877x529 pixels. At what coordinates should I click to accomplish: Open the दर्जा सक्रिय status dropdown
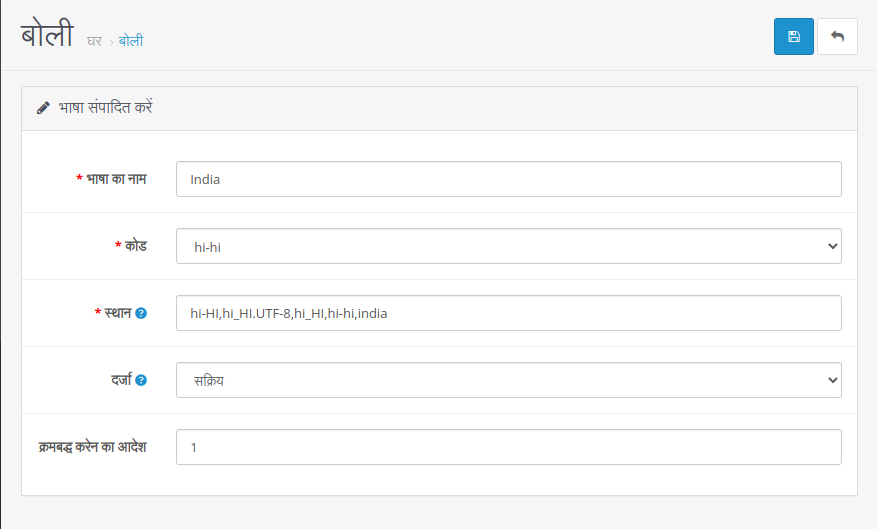(x=508, y=380)
